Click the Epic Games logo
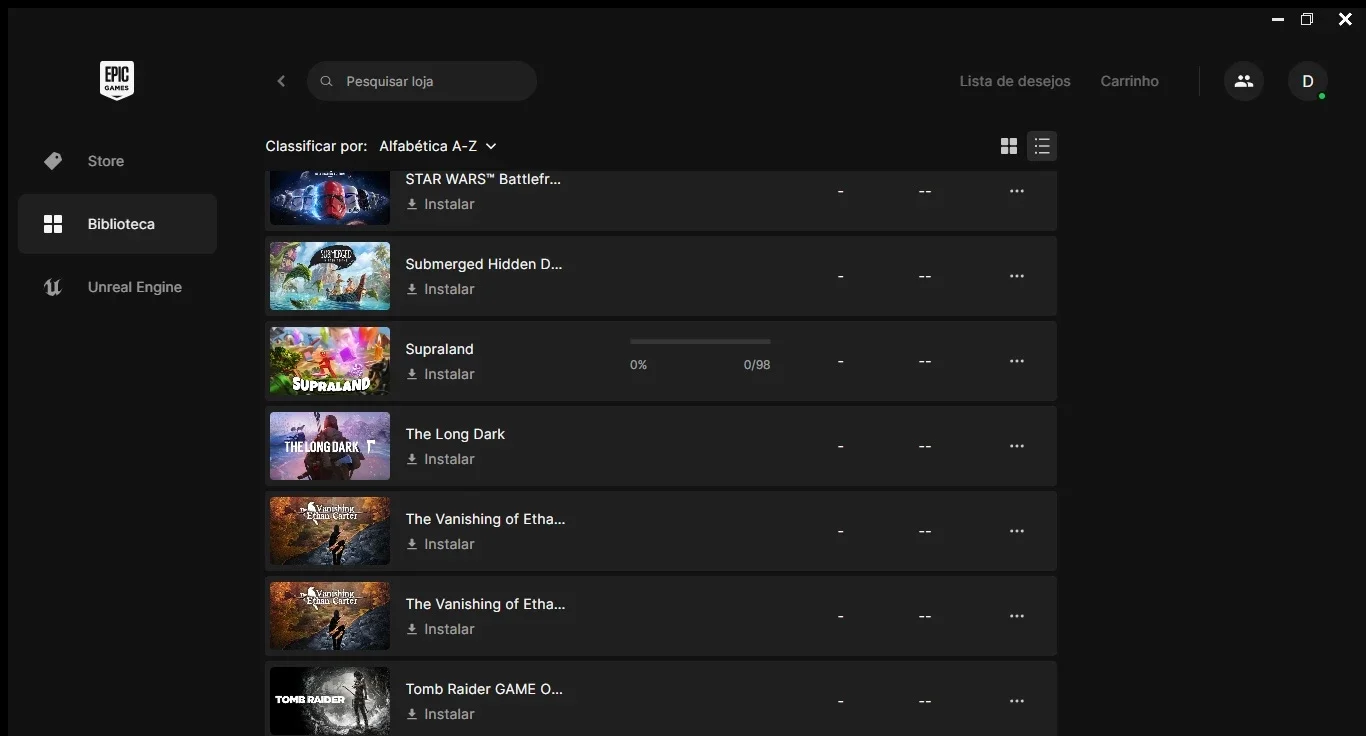 pos(117,81)
